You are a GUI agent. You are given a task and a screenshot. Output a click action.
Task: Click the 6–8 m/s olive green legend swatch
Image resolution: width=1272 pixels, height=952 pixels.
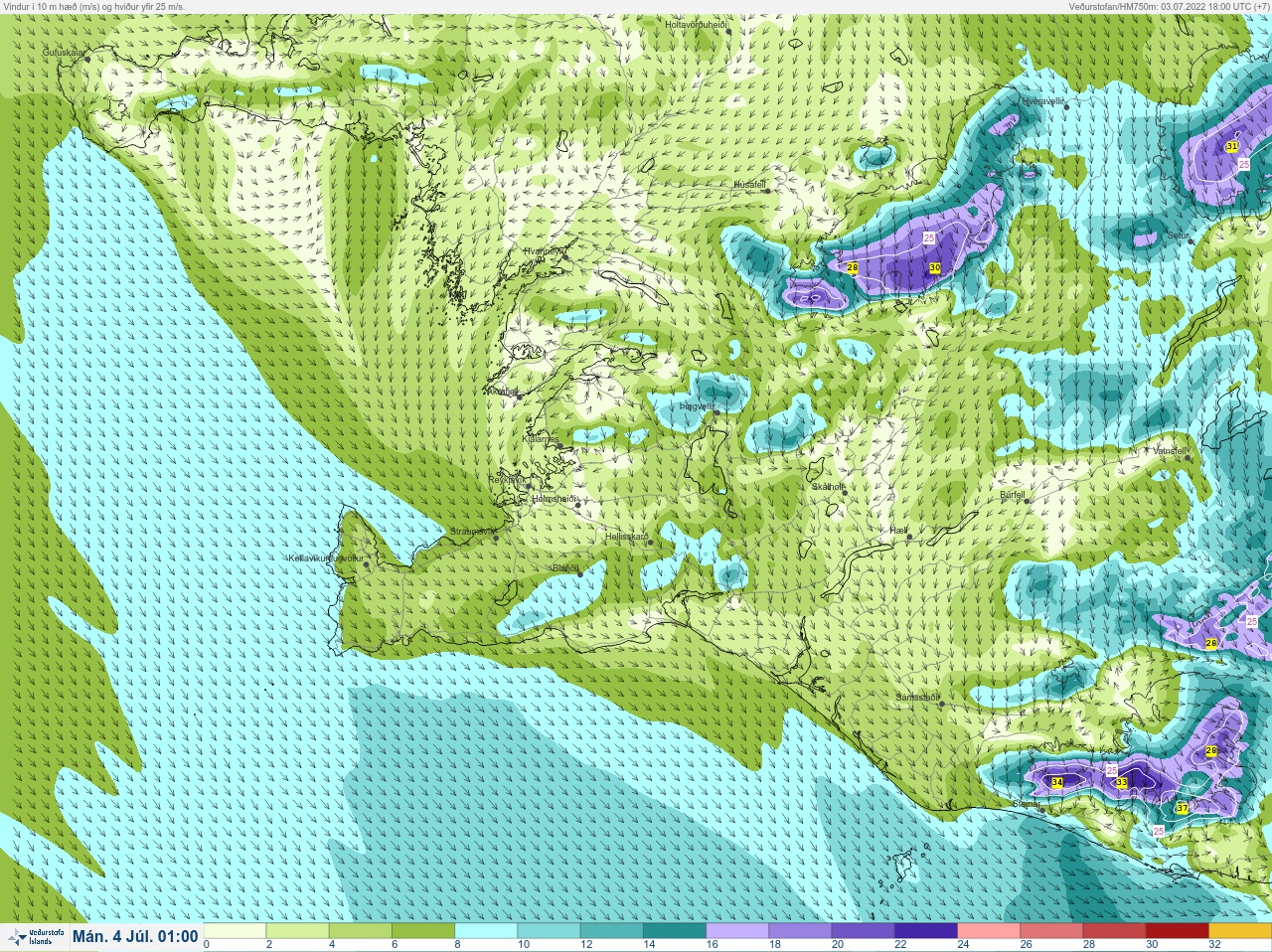(x=422, y=932)
